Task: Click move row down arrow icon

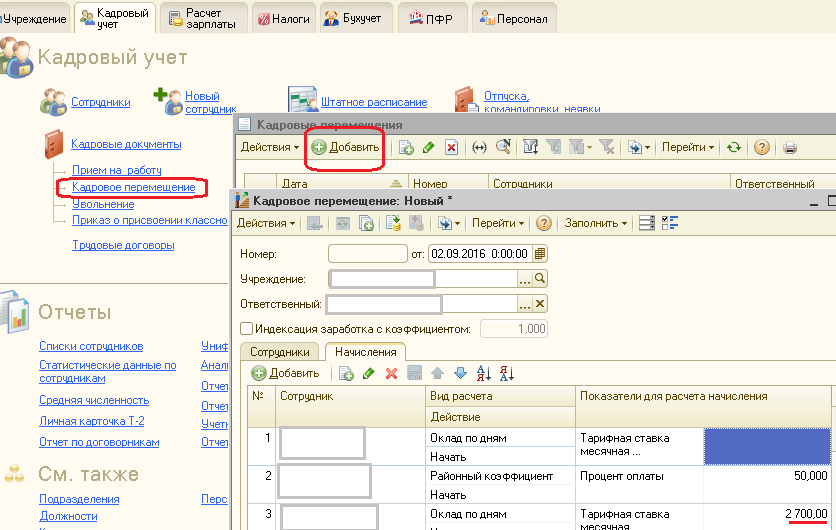Action: point(460,373)
